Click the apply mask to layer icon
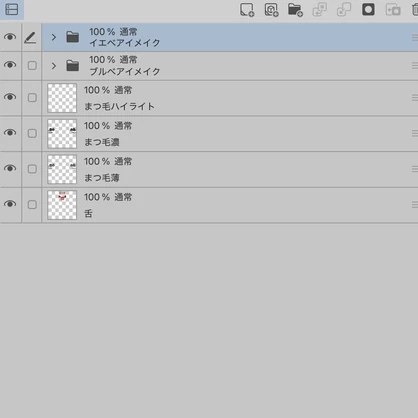The width and height of the screenshot is (418, 418). click(x=393, y=10)
